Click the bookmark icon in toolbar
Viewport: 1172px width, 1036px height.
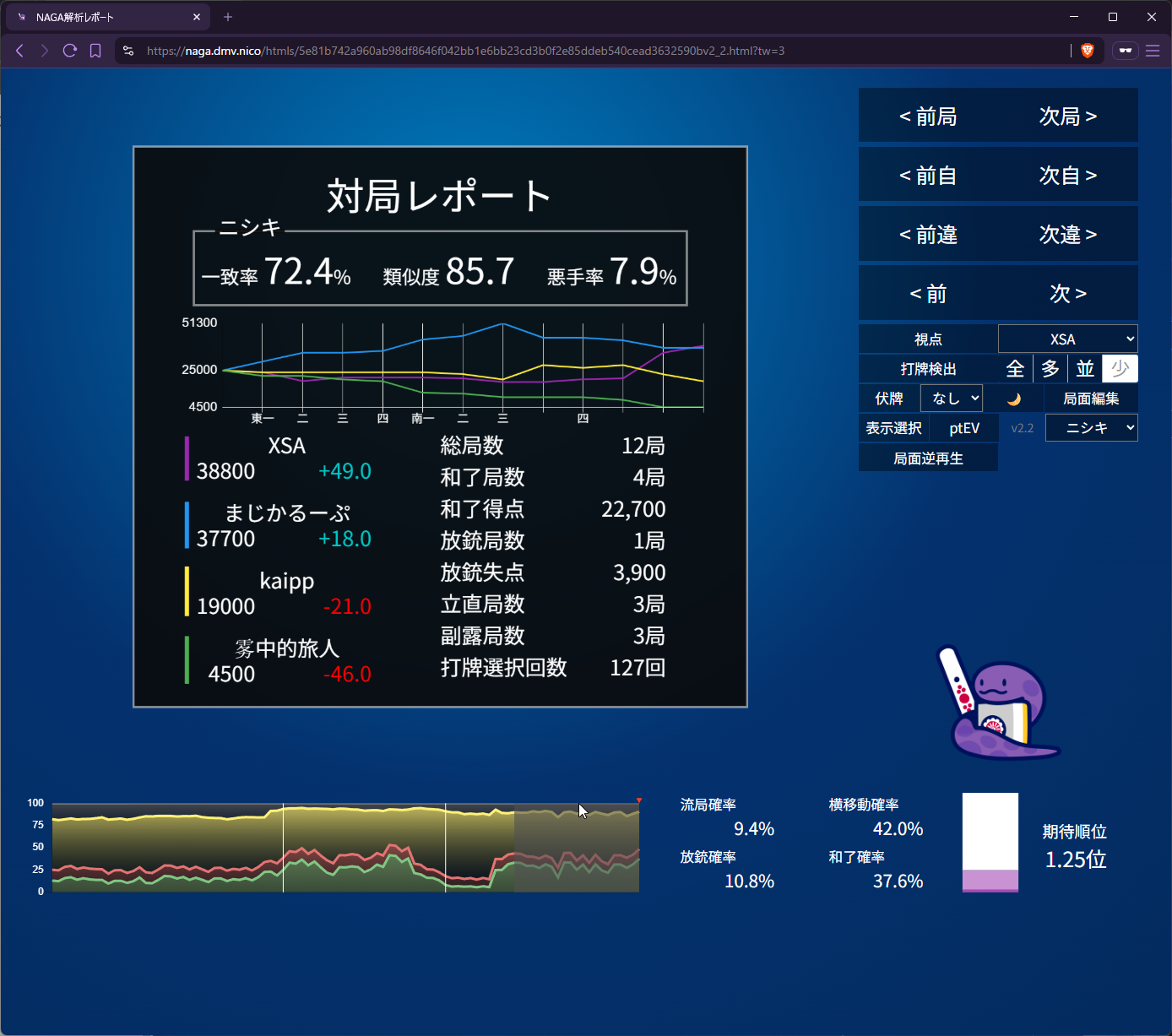point(95,51)
